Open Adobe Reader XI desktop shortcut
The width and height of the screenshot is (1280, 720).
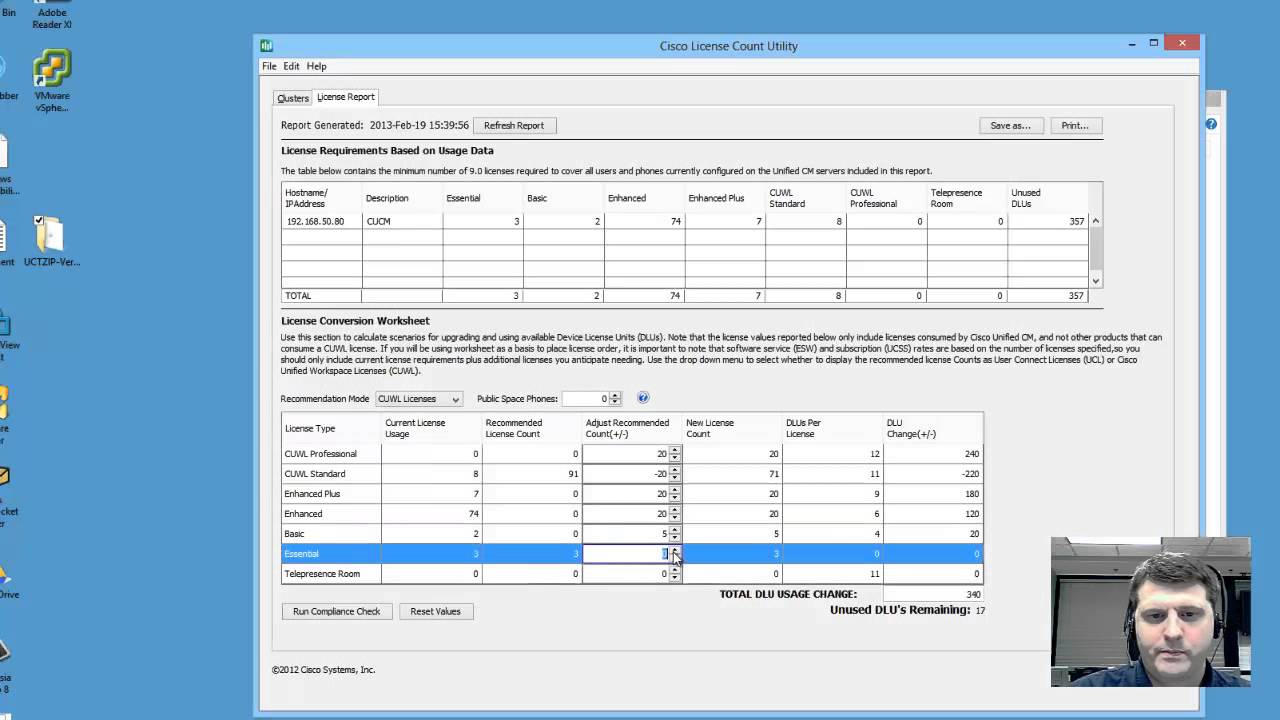(52, 15)
